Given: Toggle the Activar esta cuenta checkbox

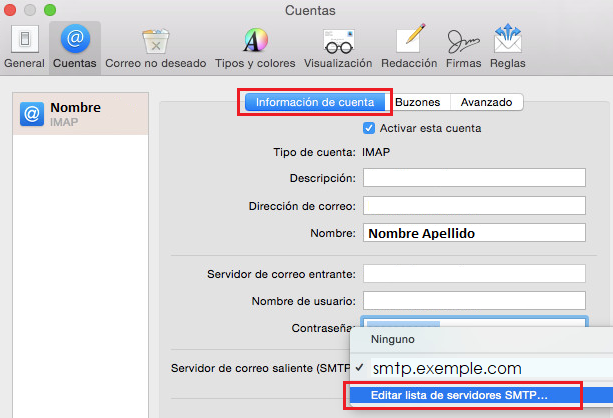Looking at the screenshot, I should tap(369, 128).
